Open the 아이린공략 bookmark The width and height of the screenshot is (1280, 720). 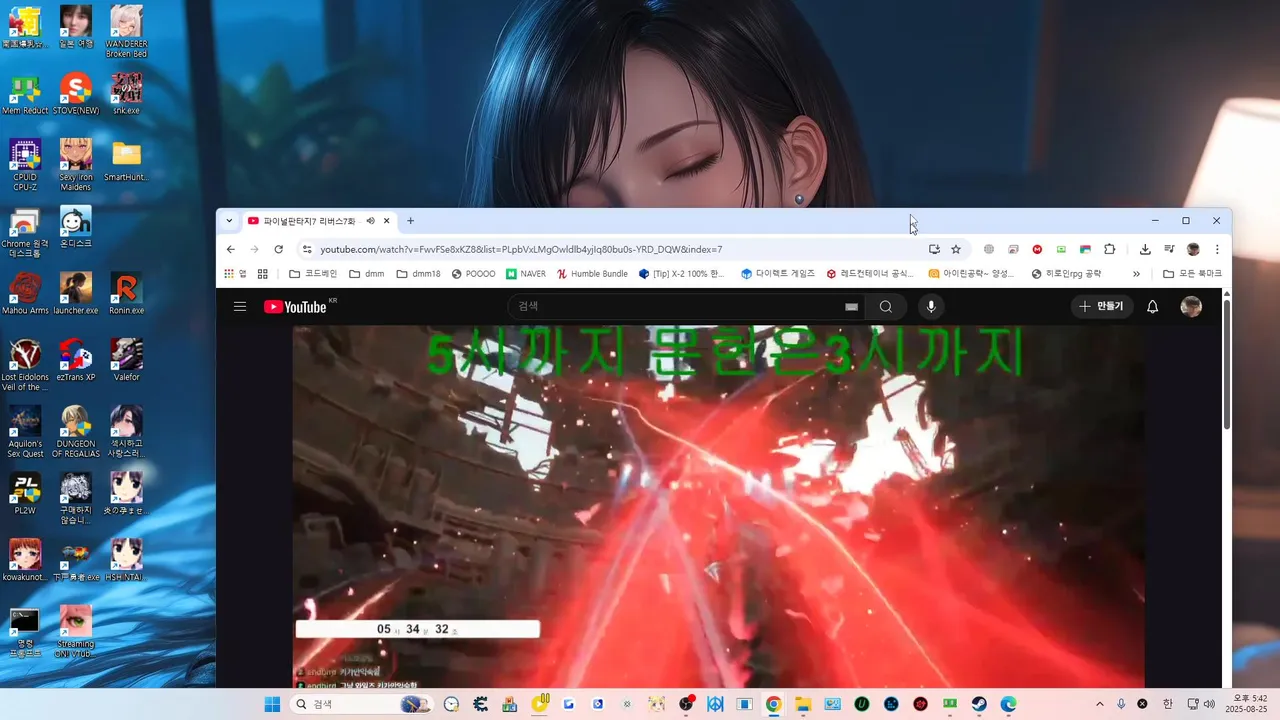pos(972,273)
